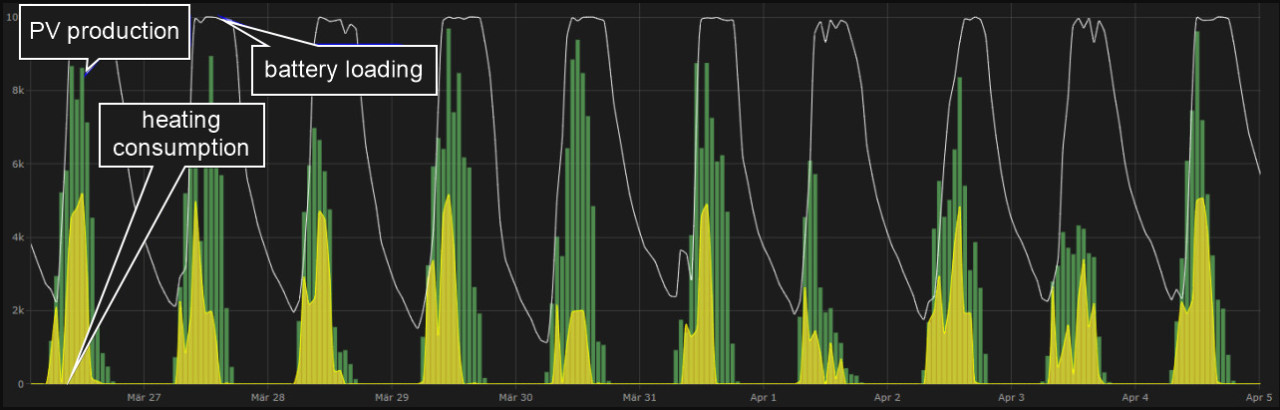
Task: Click the "heating consumption" annotation box
Action: click(x=181, y=134)
